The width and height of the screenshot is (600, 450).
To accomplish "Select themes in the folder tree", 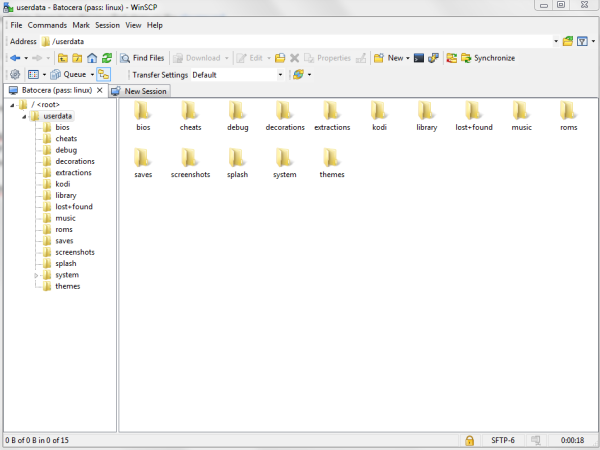I will (67, 286).
